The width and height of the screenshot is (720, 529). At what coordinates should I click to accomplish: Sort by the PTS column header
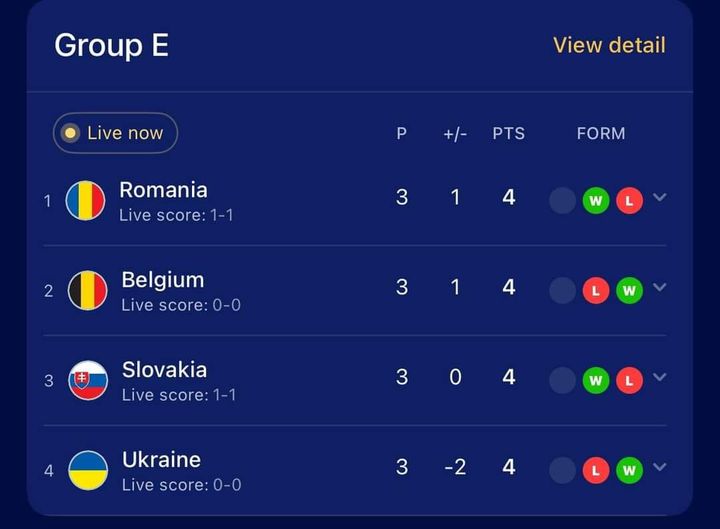coord(508,133)
